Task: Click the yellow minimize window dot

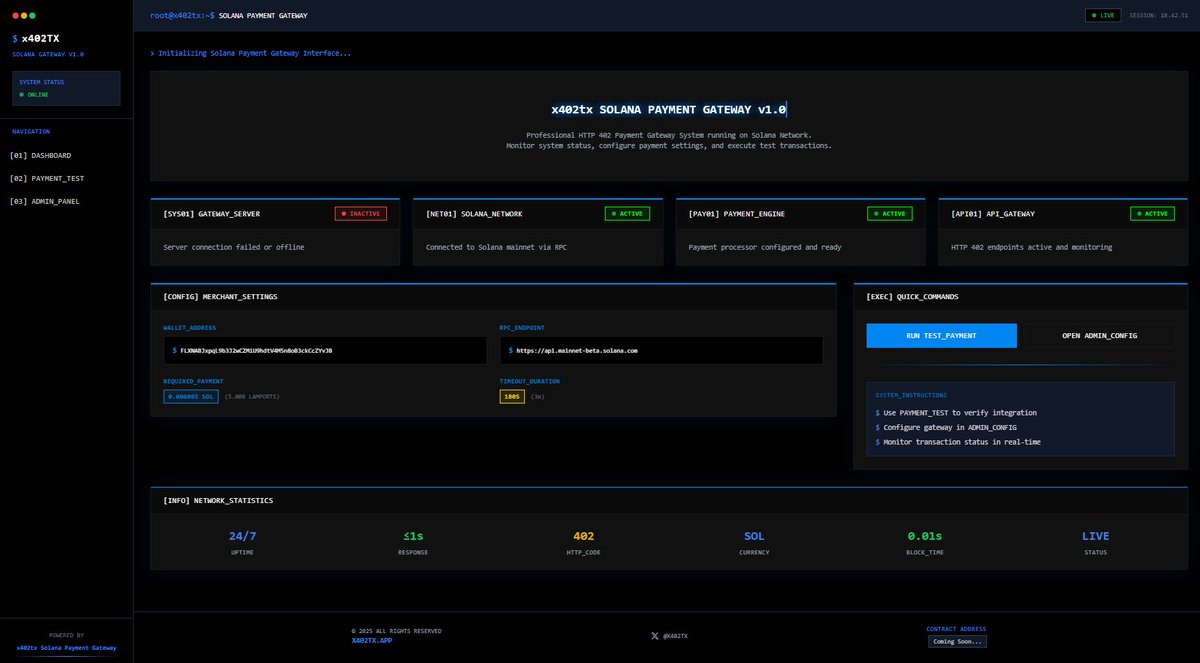Action: 24,16
